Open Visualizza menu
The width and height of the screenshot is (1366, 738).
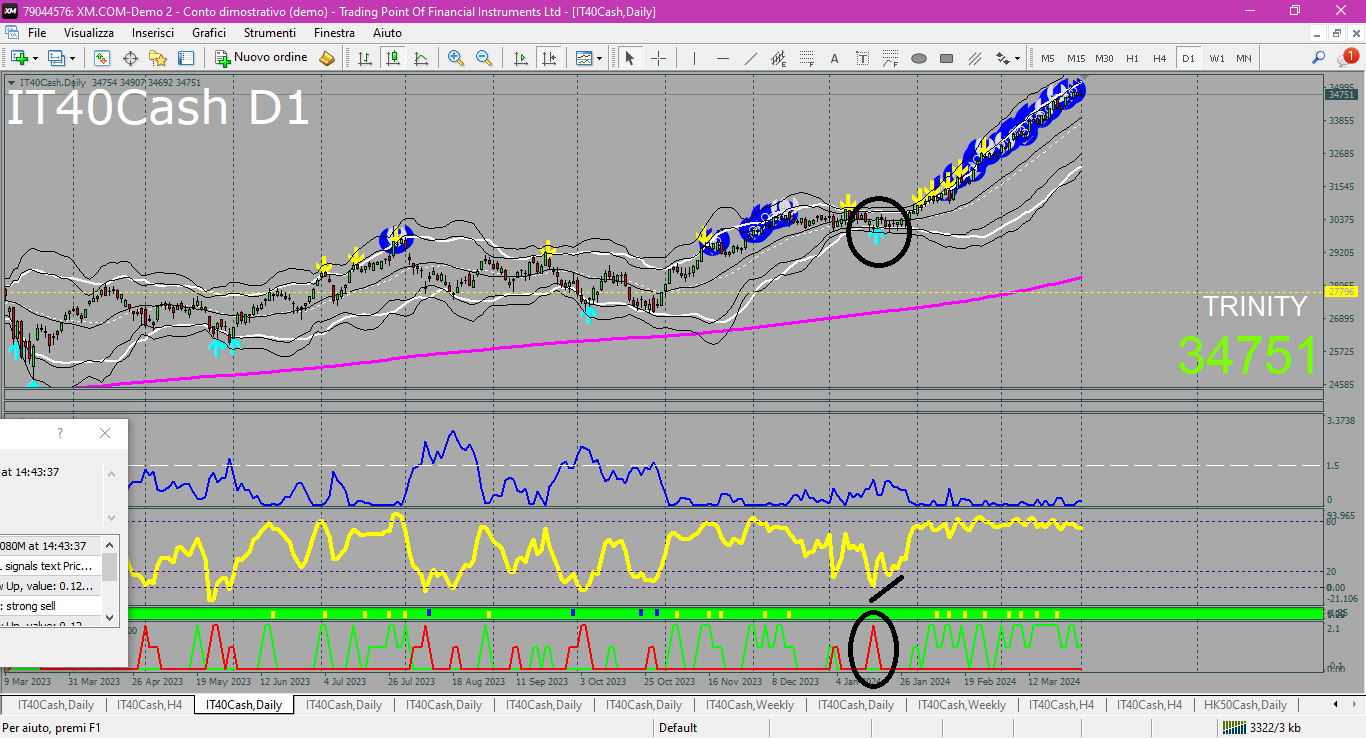tap(89, 33)
